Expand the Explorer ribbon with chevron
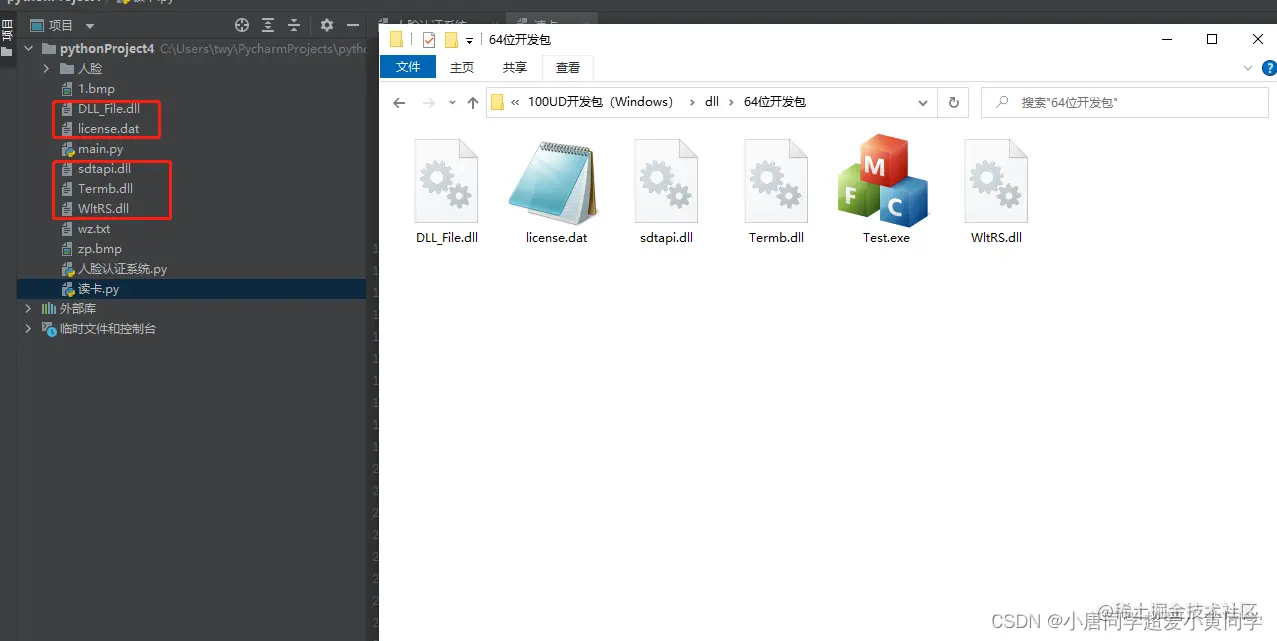Screen dimensions: 1277x641 point(1247,68)
